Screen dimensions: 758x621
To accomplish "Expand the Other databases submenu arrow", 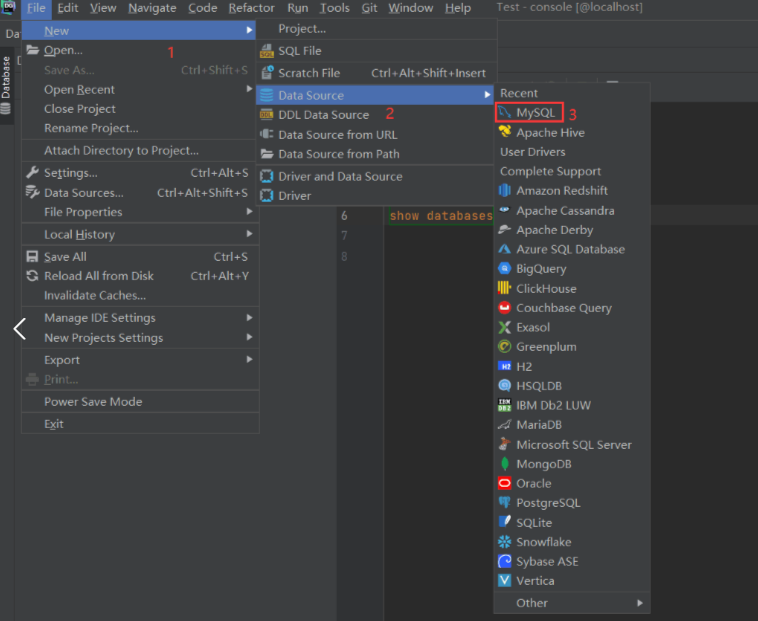I will click(x=640, y=603).
